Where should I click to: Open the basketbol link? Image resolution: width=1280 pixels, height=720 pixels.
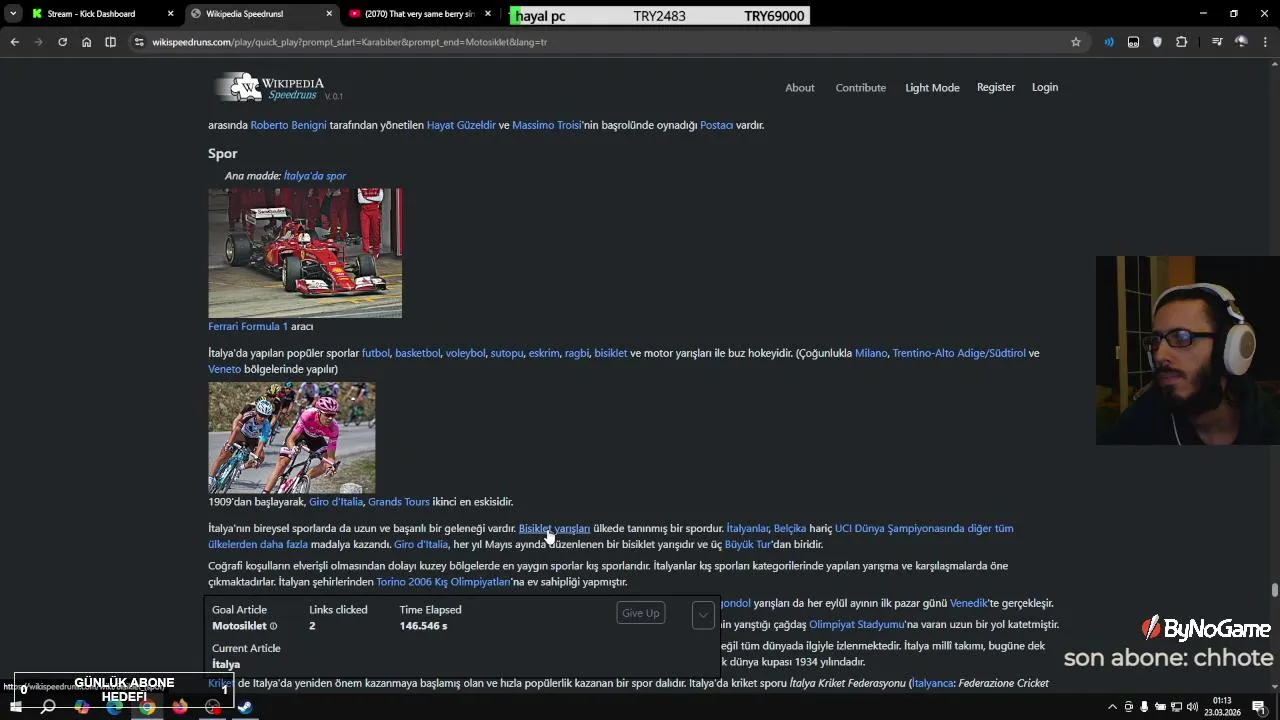[417, 353]
